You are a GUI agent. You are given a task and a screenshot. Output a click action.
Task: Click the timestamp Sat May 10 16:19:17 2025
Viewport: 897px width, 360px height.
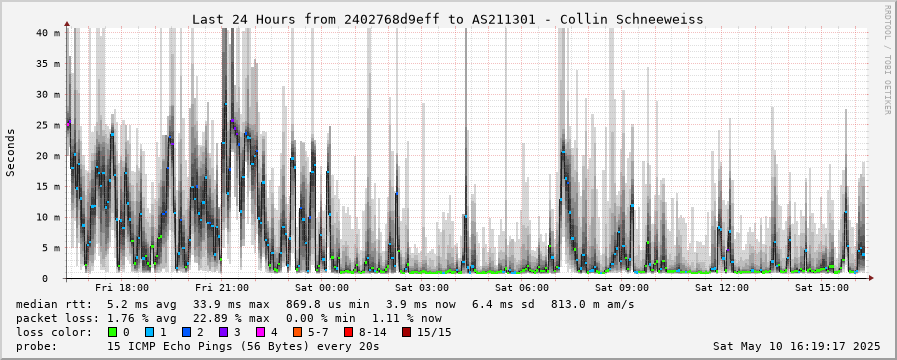[x=796, y=346]
